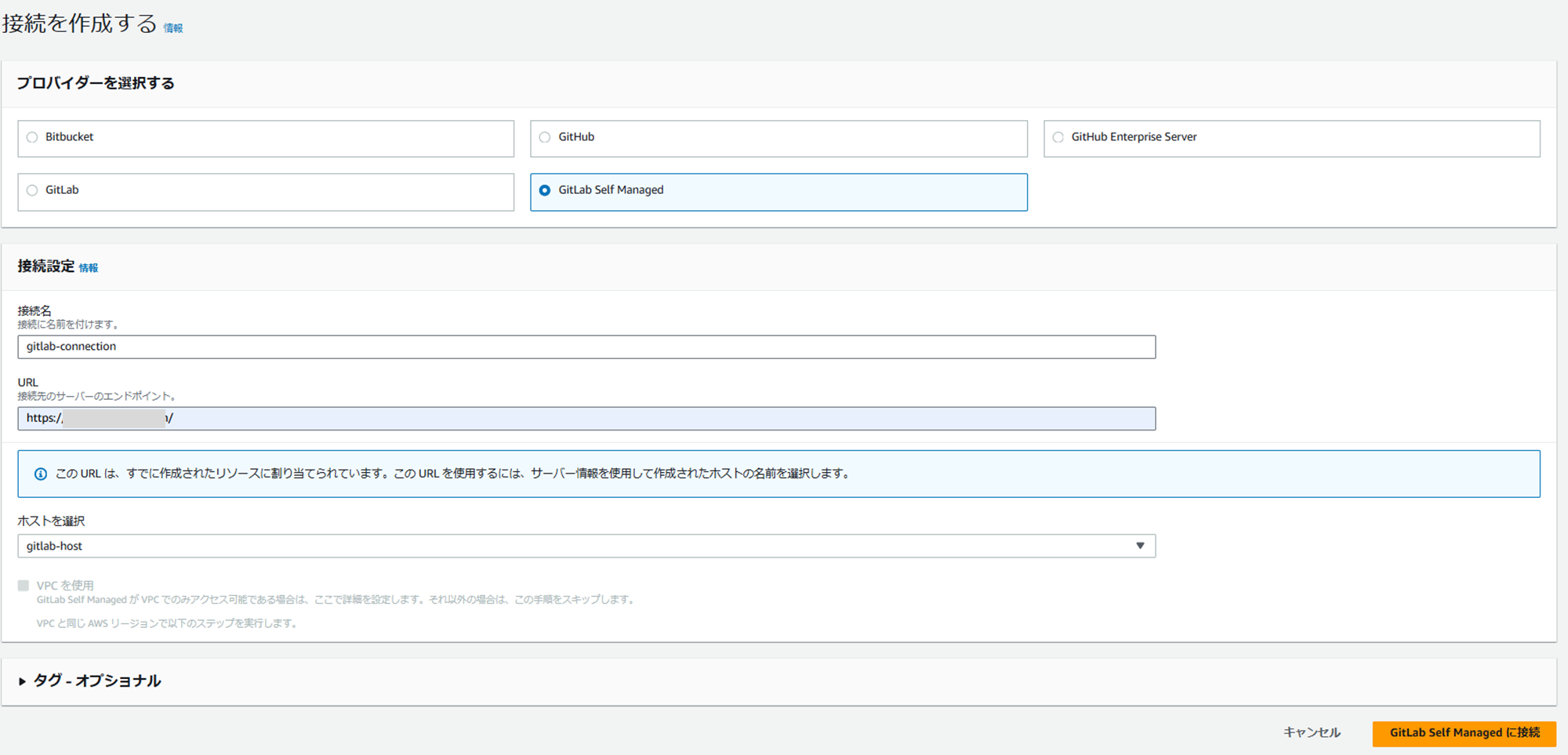Open the 情報 help link next to the page title
1568x755 pixels.
(172, 28)
